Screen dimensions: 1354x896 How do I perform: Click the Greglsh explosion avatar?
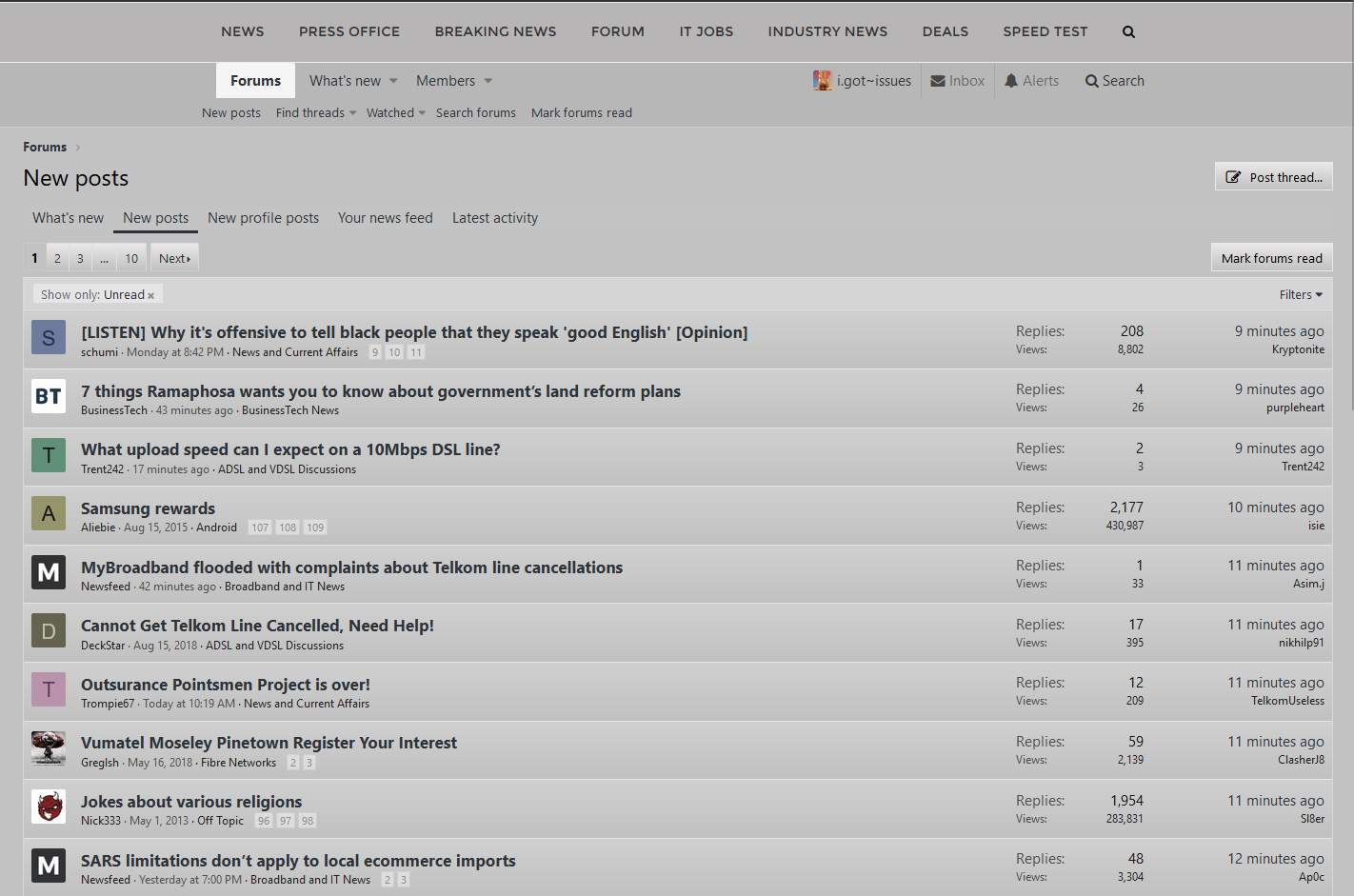49,748
